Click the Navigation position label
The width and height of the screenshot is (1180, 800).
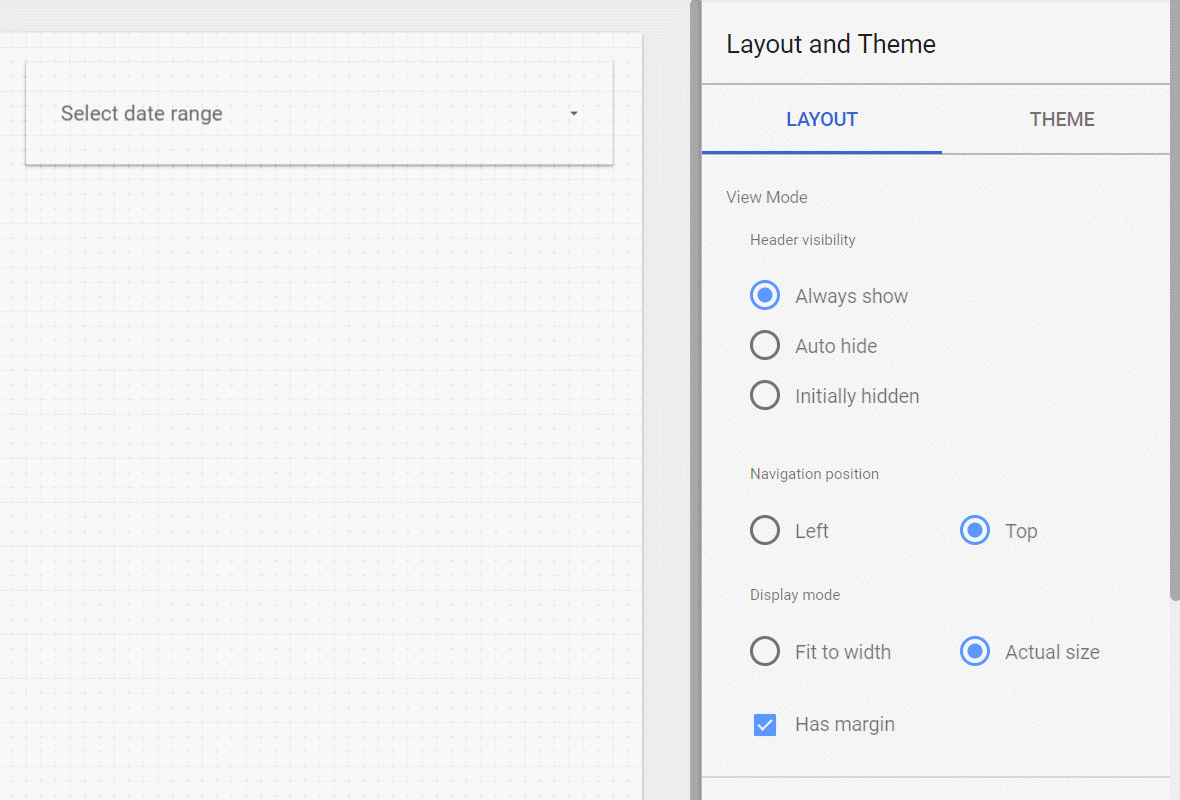814,474
